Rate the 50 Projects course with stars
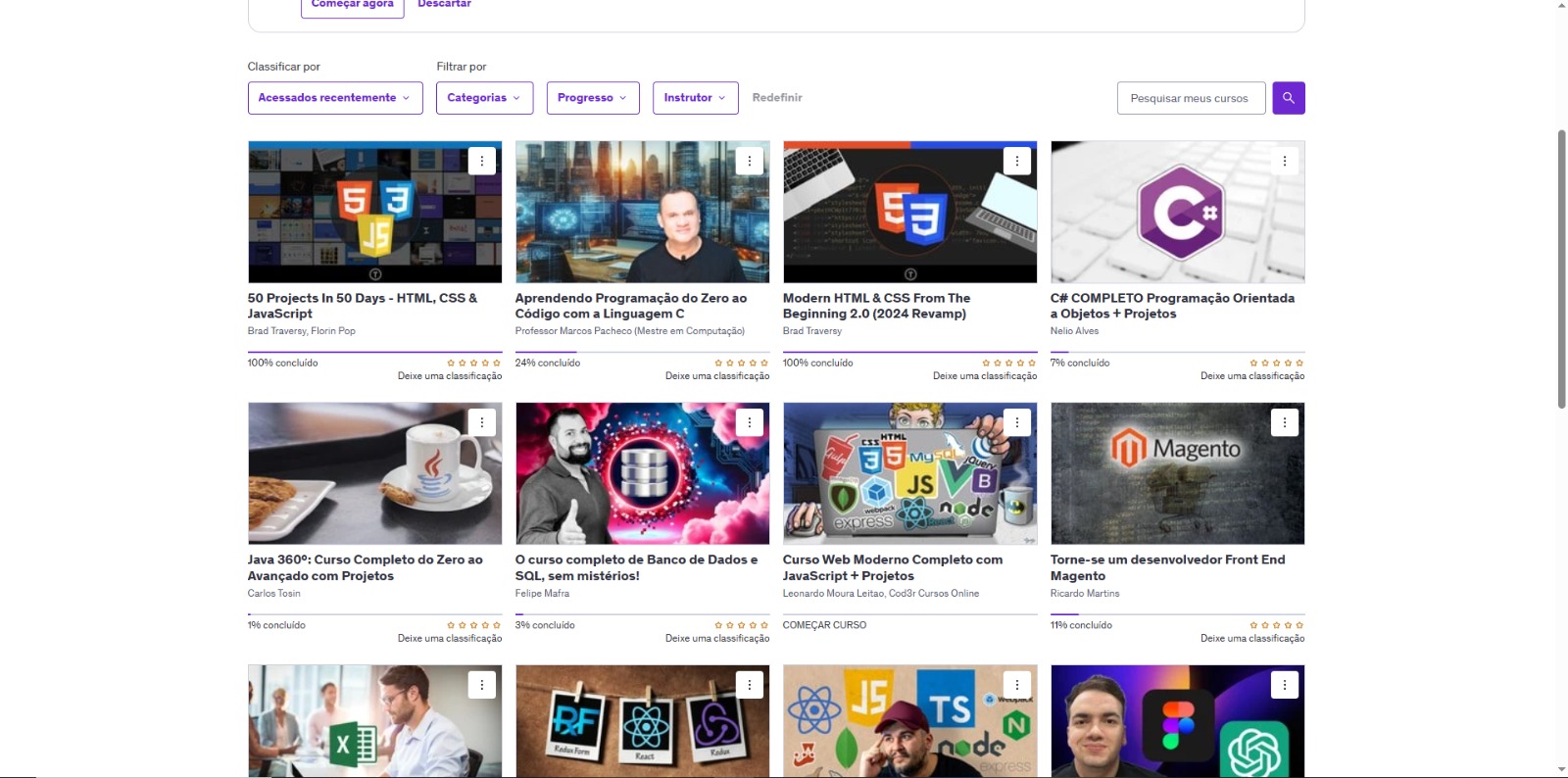 click(x=473, y=363)
